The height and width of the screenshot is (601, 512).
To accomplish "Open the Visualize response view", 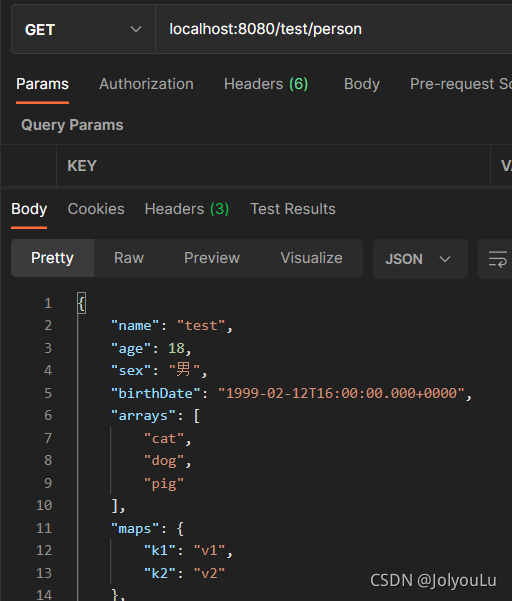I will point(312,258).
